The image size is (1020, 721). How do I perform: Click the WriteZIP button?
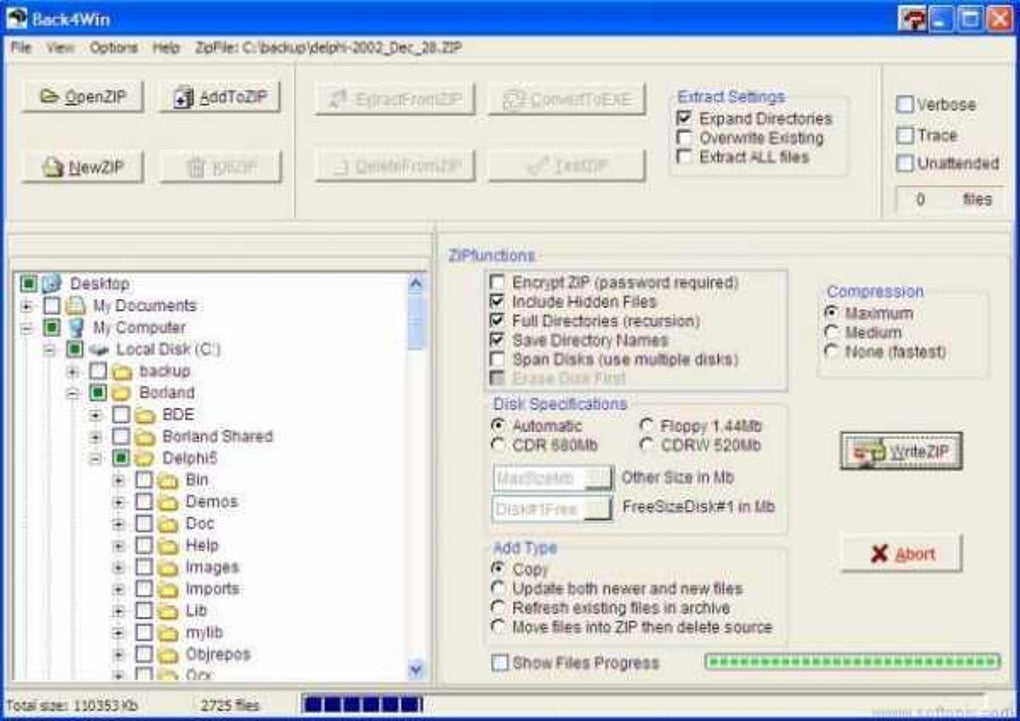pos(901,451)
